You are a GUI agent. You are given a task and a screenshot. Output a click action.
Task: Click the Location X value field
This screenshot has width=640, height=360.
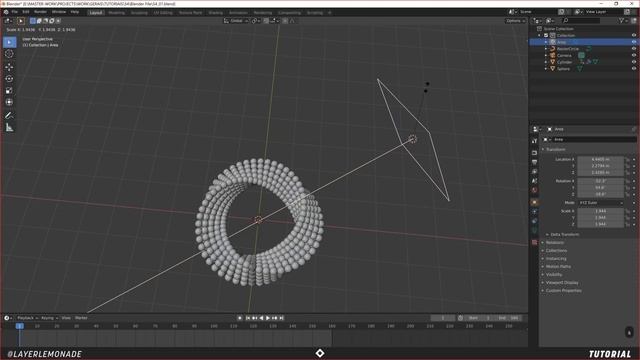point(600,160)
